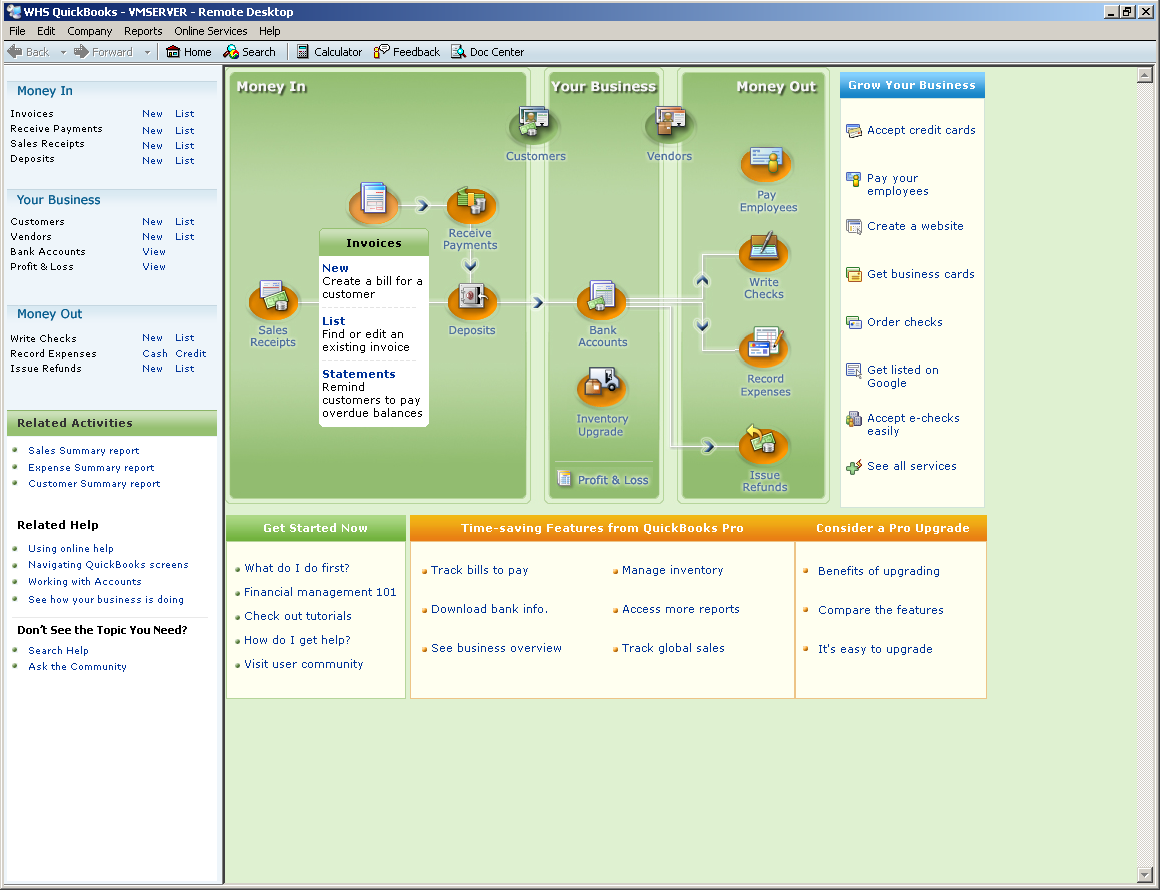The width and height of the screenshot is (1160, 890).
Task: Click the Order checks icon
Action: (x=854, y=323)
